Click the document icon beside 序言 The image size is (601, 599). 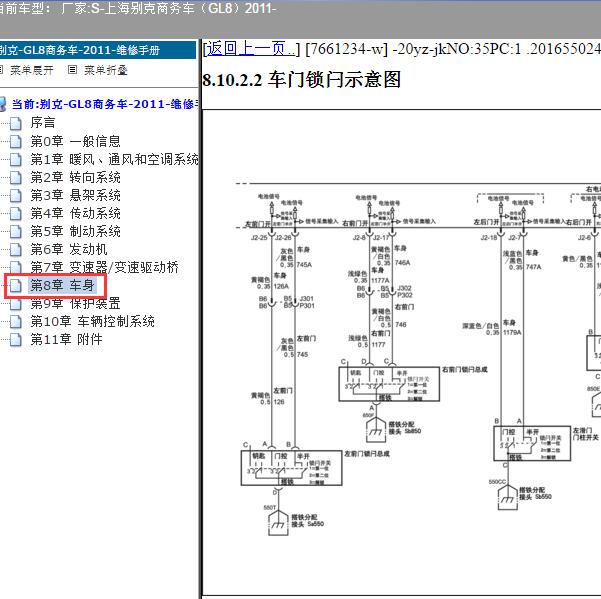(x=16, y=123)
